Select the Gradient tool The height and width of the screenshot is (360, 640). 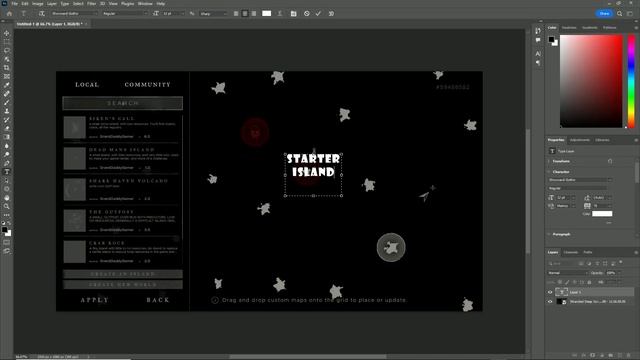click(7, 137)
